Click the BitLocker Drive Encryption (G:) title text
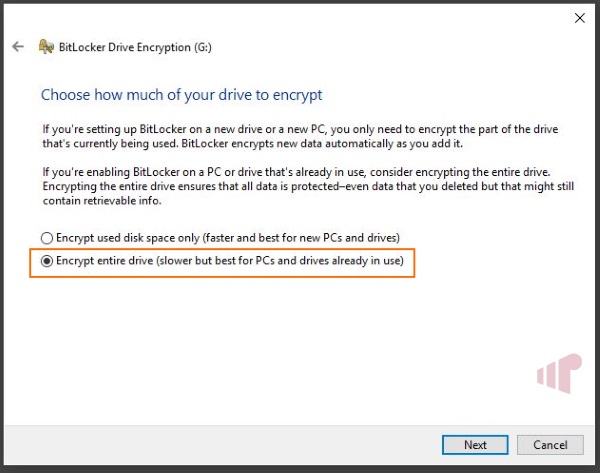The image size is (600, 473). 135,47
